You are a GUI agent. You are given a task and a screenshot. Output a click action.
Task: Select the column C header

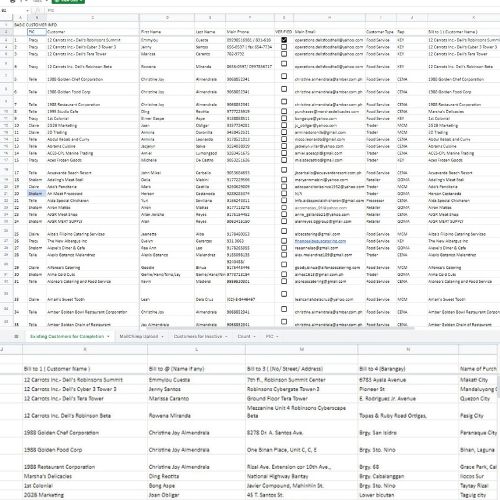[93, 18]
